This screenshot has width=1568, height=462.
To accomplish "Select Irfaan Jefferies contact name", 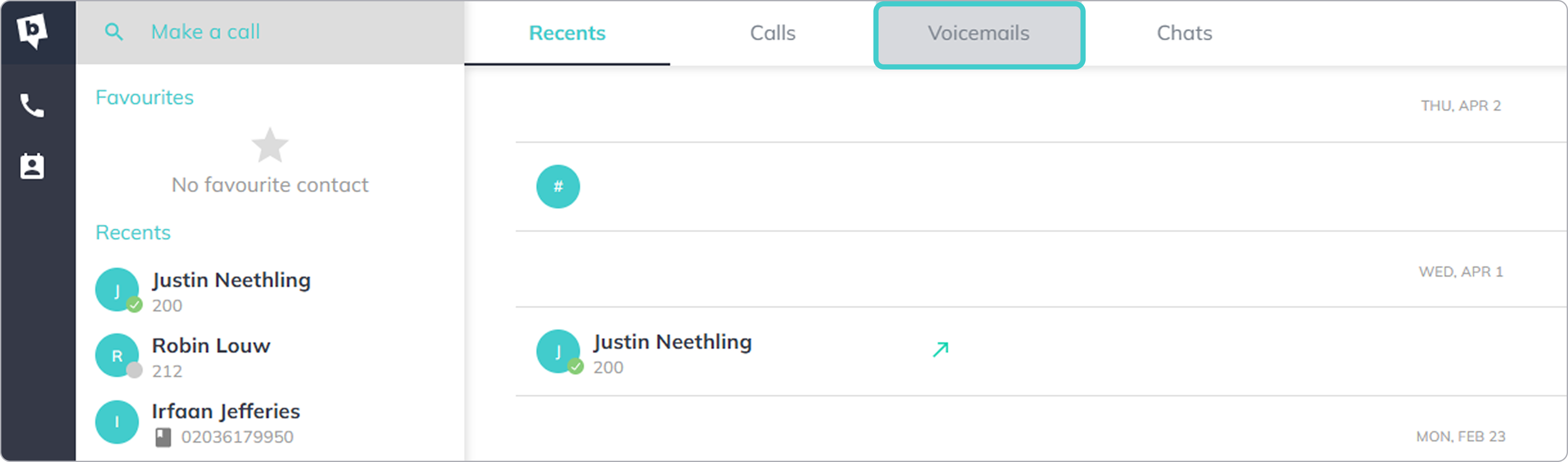I will 226,411.
